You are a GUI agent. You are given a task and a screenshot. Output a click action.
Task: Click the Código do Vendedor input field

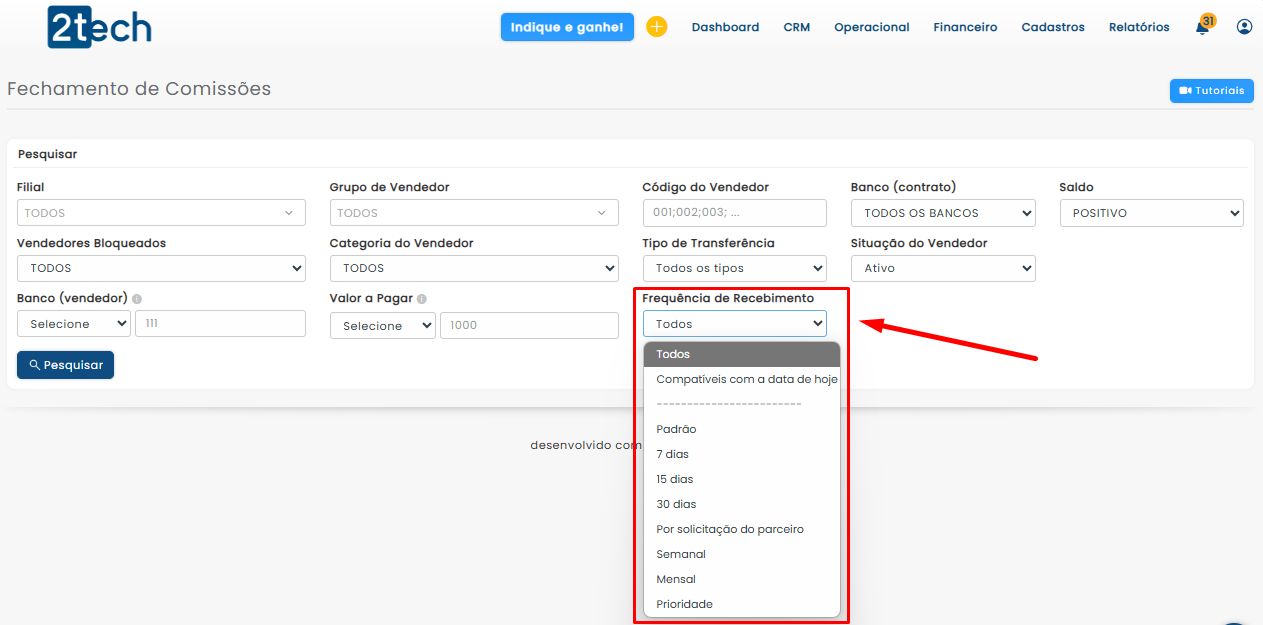[734, 213]
